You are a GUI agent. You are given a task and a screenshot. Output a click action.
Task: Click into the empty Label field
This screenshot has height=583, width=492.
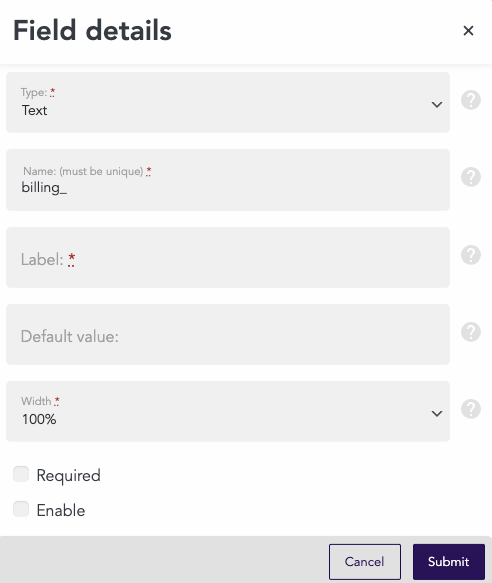tap(228, 257)
